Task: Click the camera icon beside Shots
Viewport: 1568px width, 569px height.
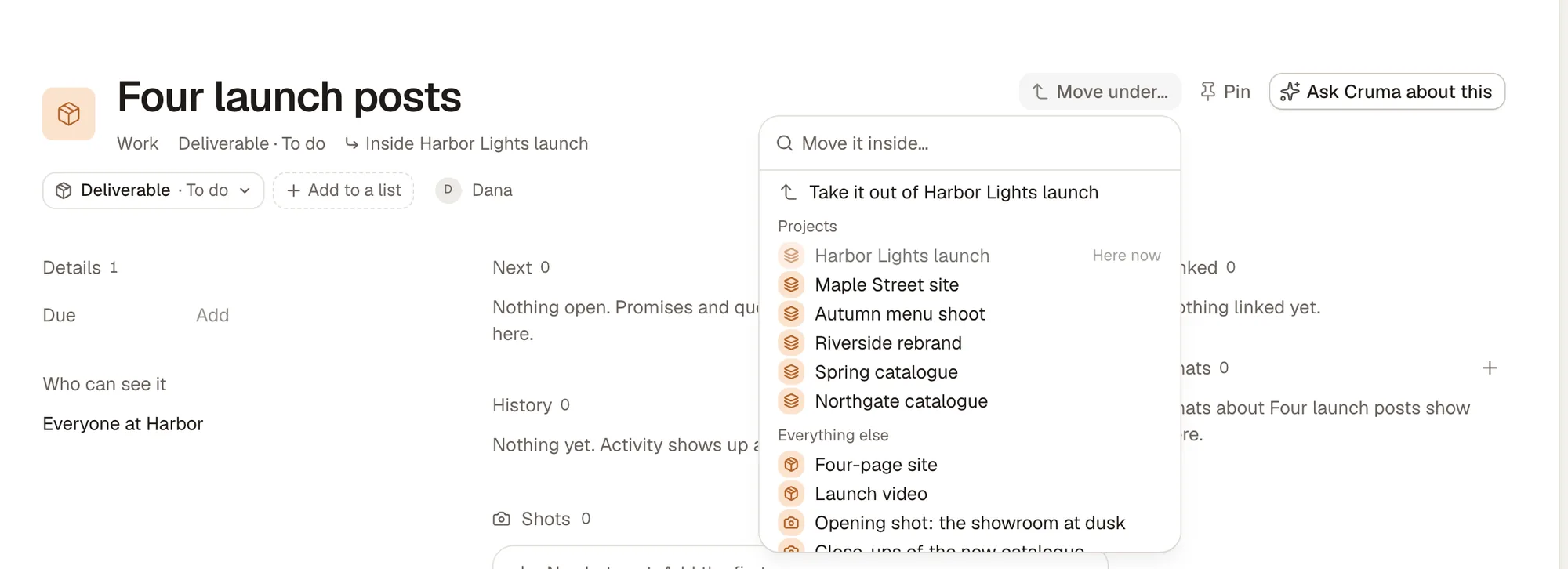Action: pos(501,519)
